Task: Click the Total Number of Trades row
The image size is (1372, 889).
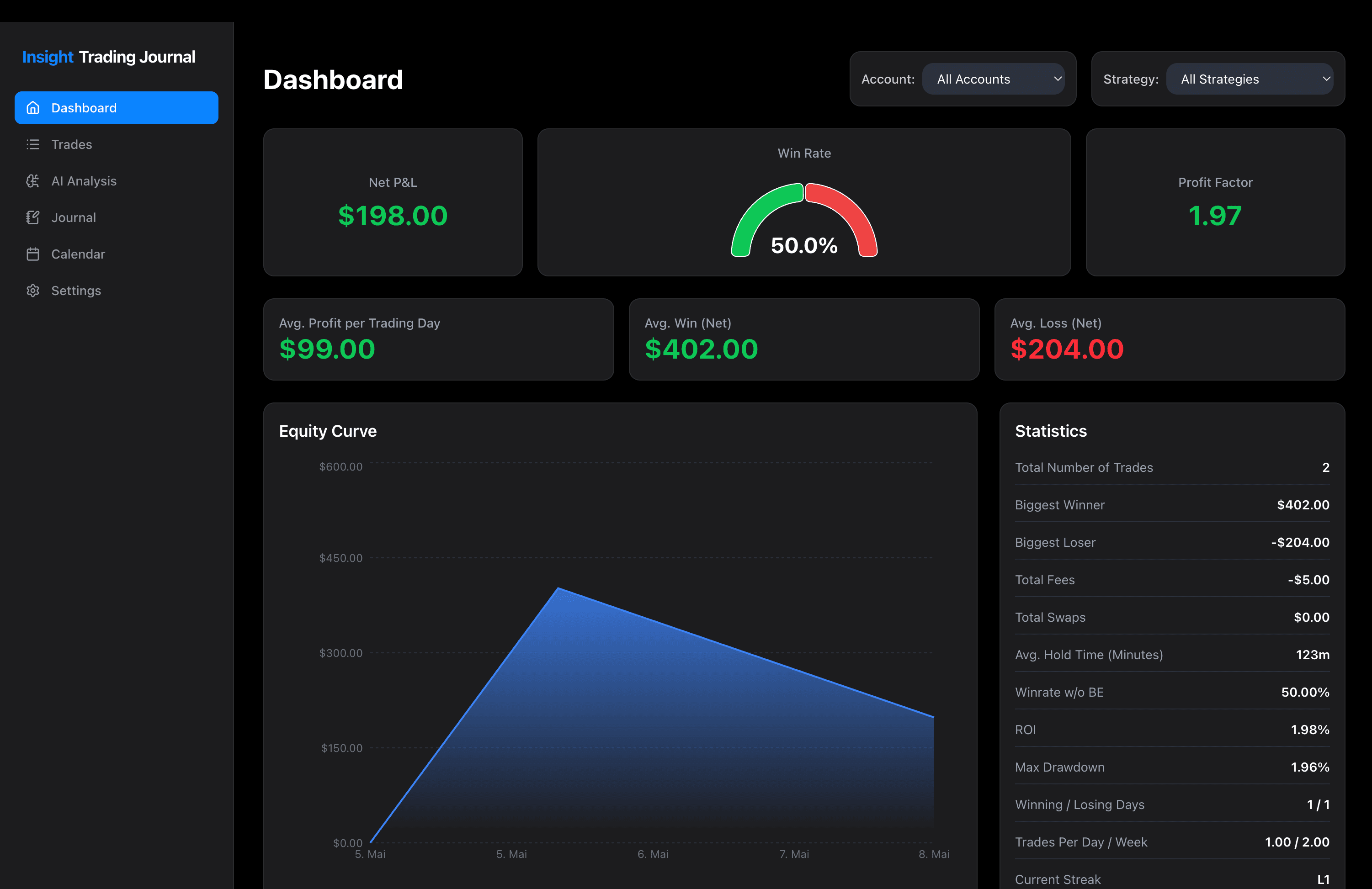Action: [1172, 467]
